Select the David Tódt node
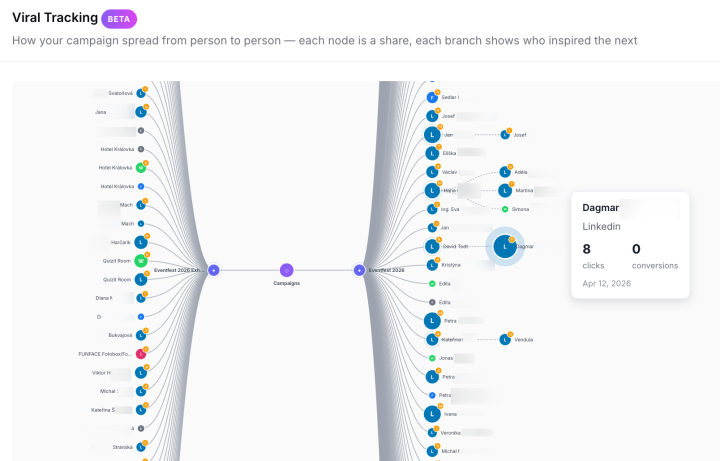Image resolution: width=720 pixels, height=461 pixels. 432,246
